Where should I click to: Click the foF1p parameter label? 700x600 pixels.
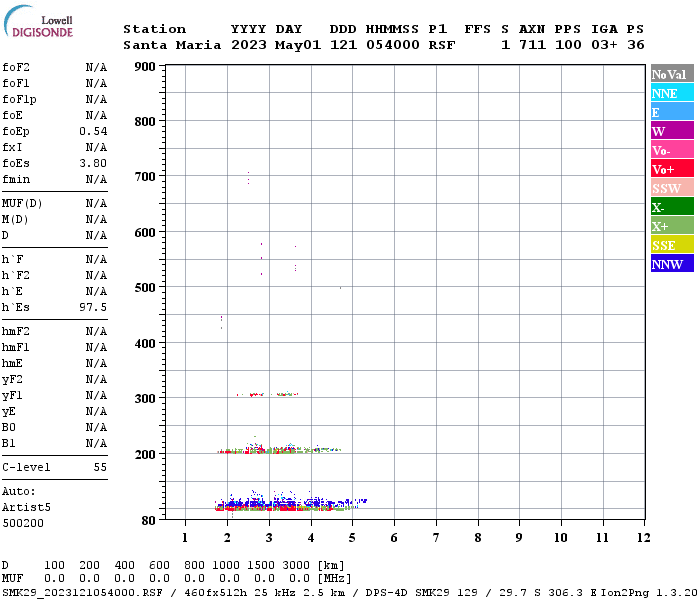pos(19,100)
